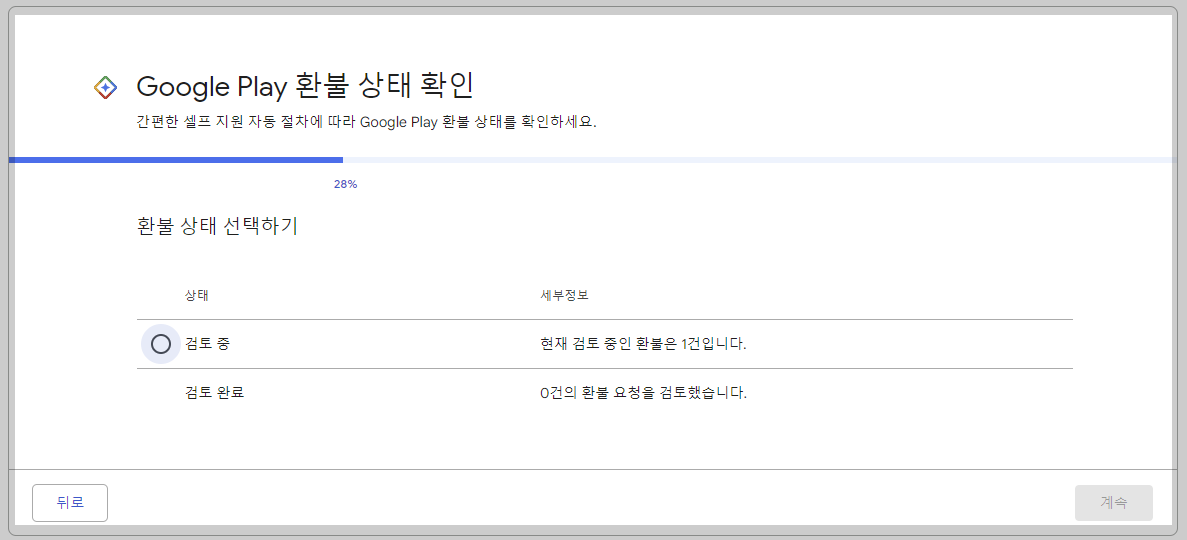Click the 검토 중 status label
This screenshot has height=540, width=1187.
coord(207,344)
